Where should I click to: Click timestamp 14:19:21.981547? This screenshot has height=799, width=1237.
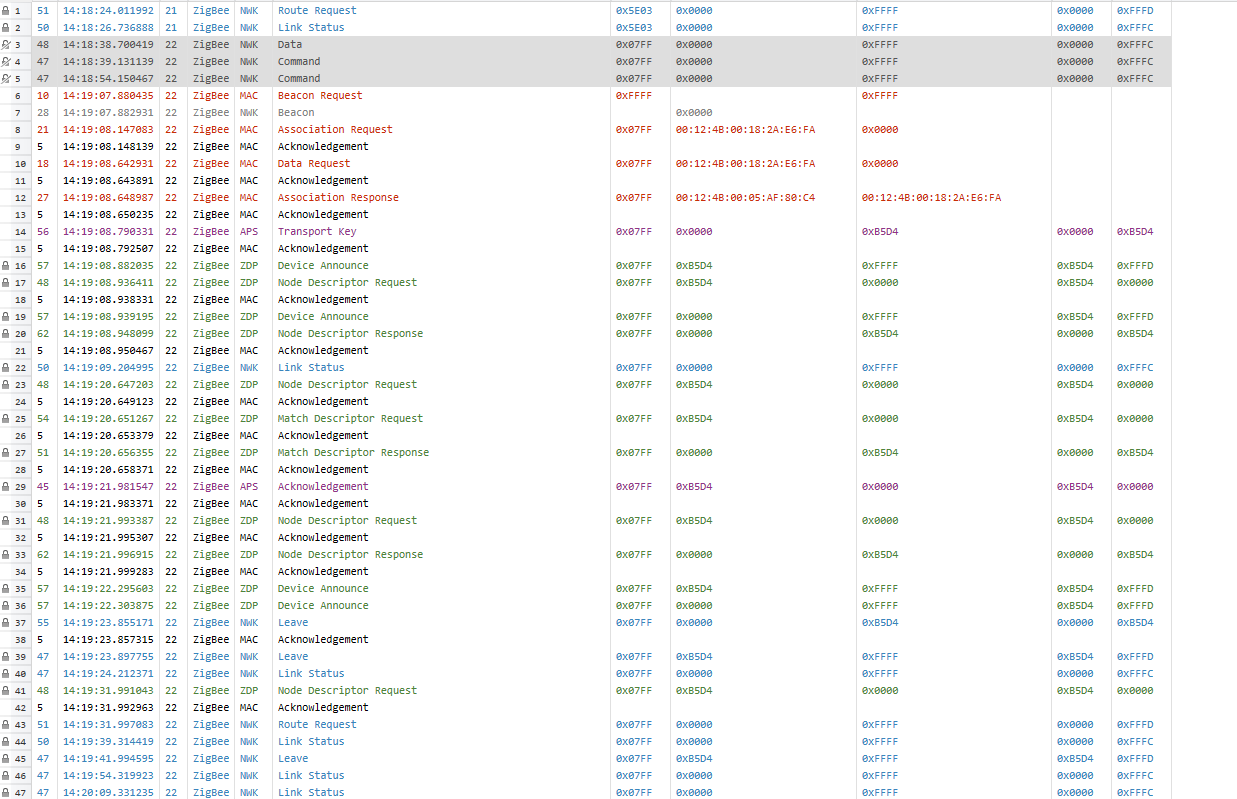tap(108, 486)
